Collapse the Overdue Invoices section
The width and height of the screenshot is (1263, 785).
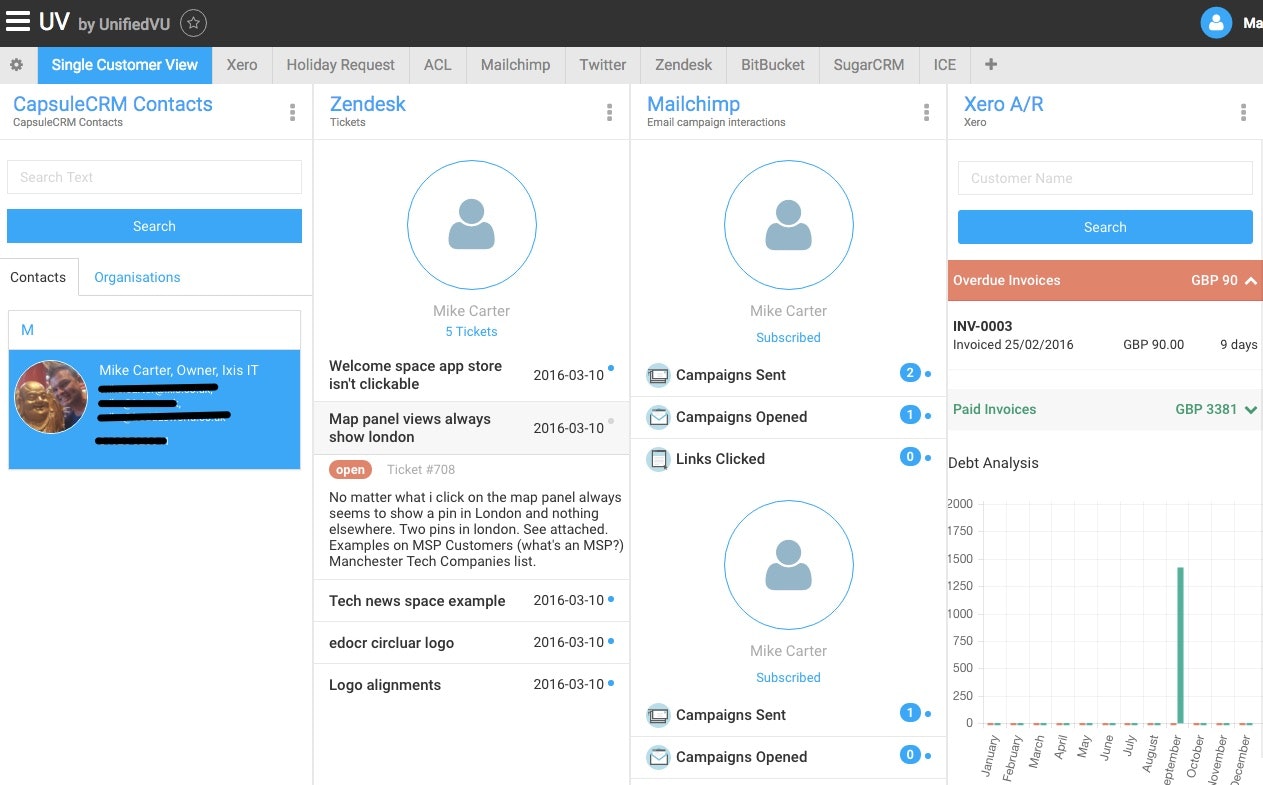[1250, 281]
